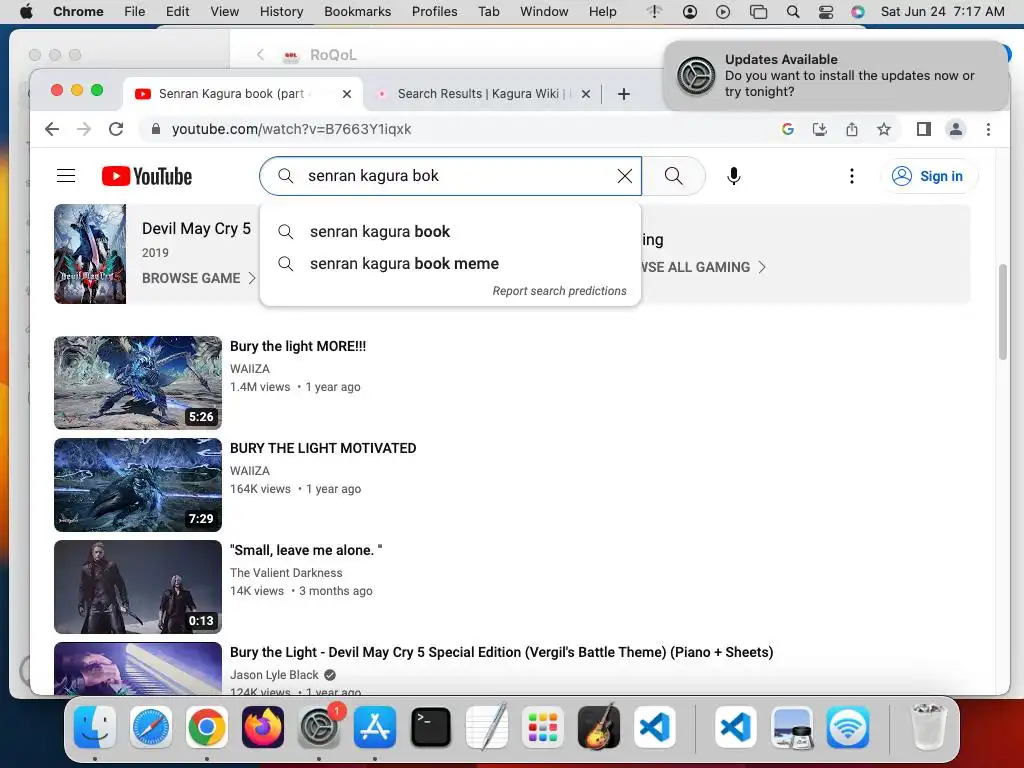
Task: Open the Devil May Cry 5 title
Action: click(196, 229)
